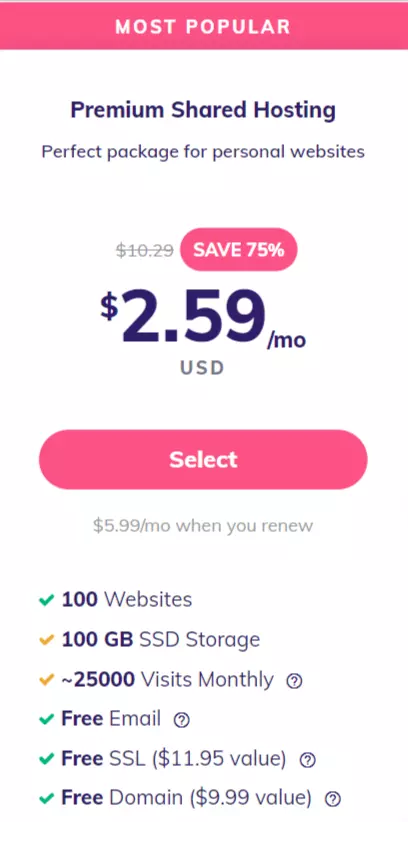Click the crossed-out $10.29 price
Image resolution: width=408 pixels, height=862 pixels.
pyautogui.click(x=145, y=251)
